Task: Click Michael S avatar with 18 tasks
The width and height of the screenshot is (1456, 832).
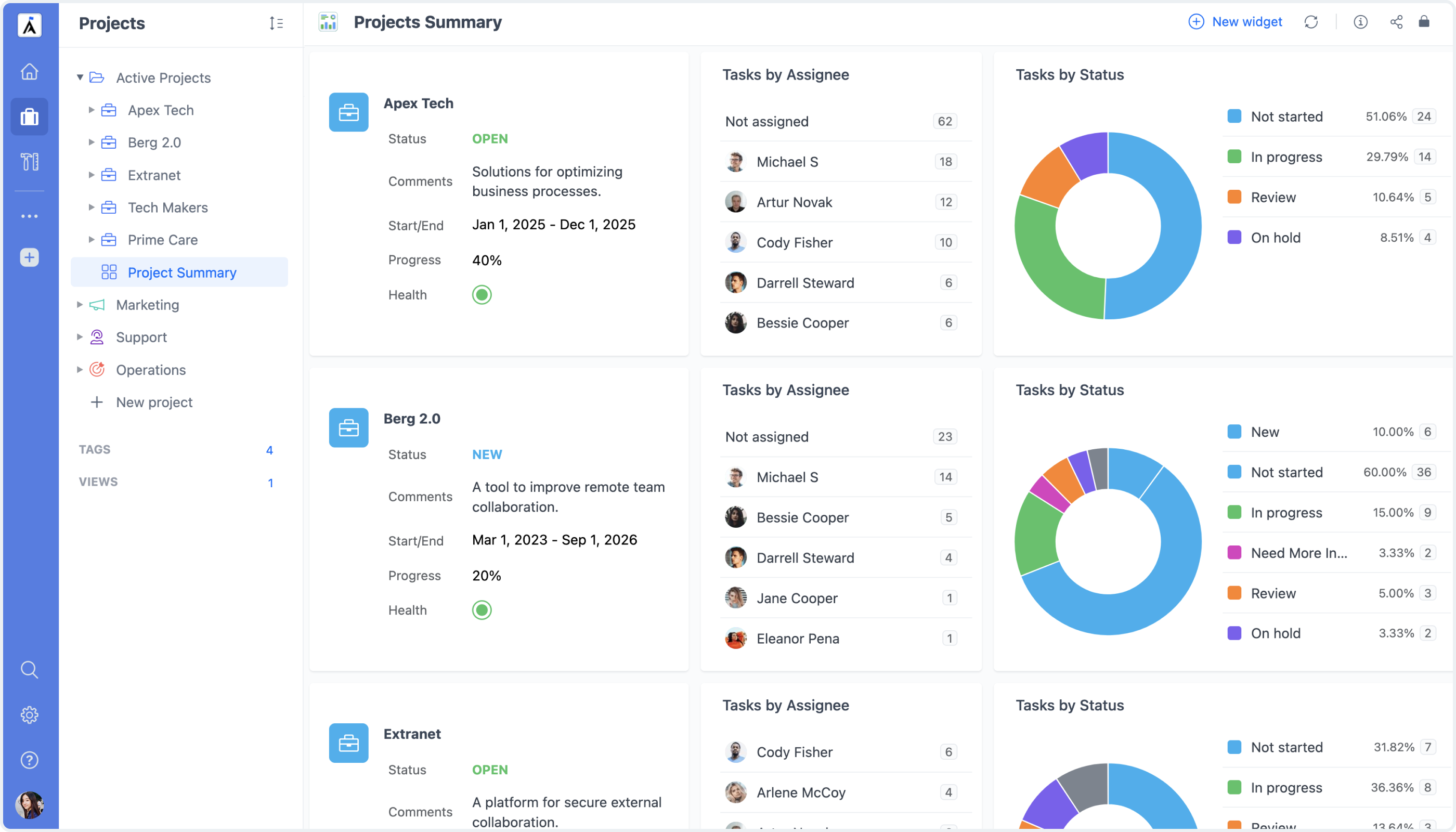Action: 735,162
